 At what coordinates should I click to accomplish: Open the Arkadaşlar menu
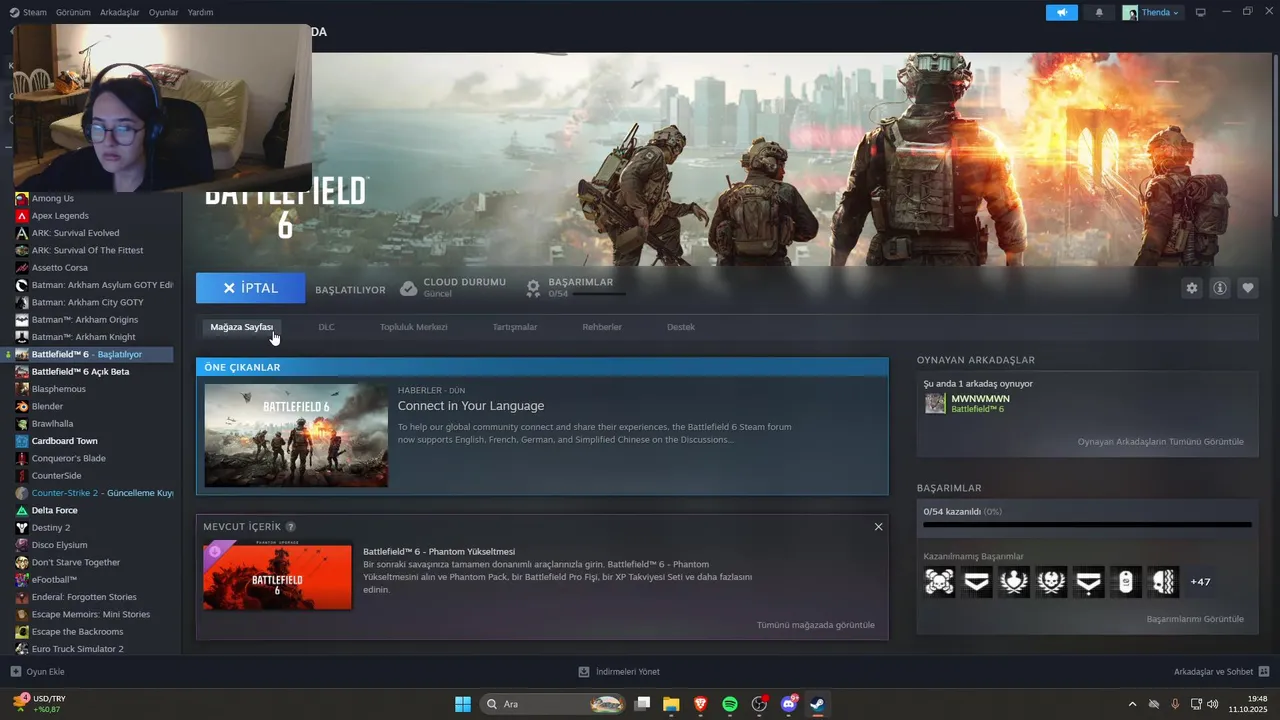120,13
